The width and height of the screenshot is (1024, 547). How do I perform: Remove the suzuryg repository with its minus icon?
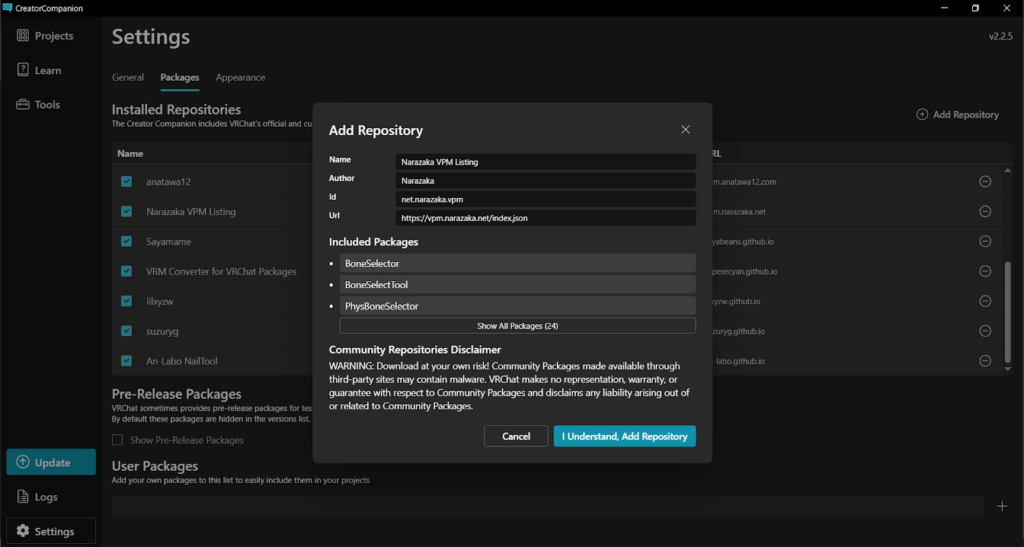985,331
